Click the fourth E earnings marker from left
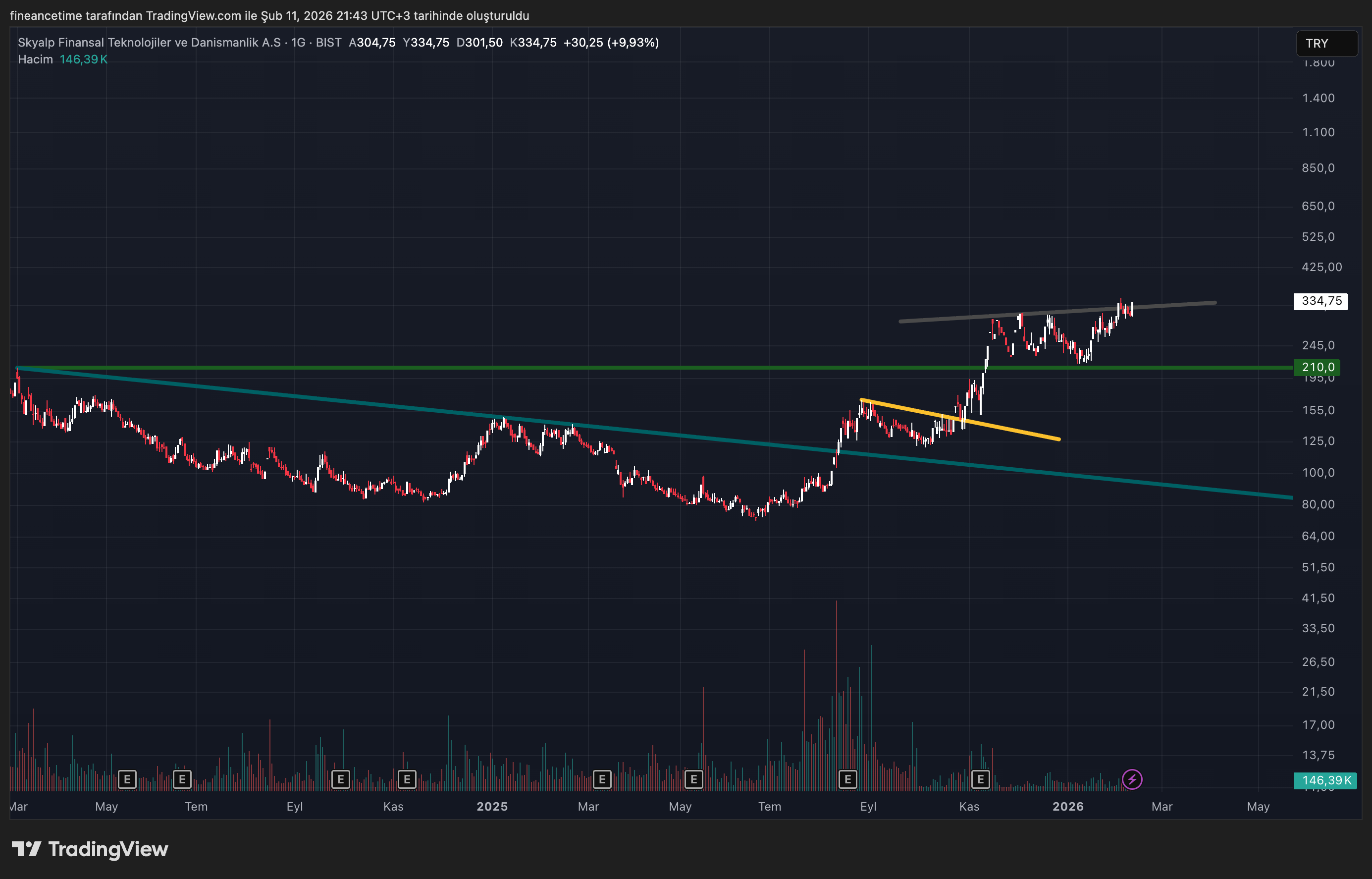Viewport: 1372px width, 879px height. [407, 779]
